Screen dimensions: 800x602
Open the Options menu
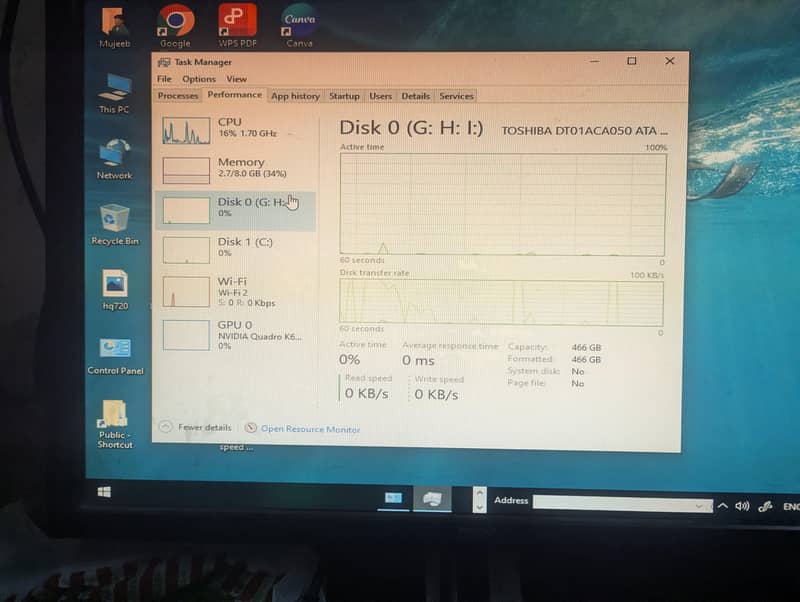pos(199,79)
